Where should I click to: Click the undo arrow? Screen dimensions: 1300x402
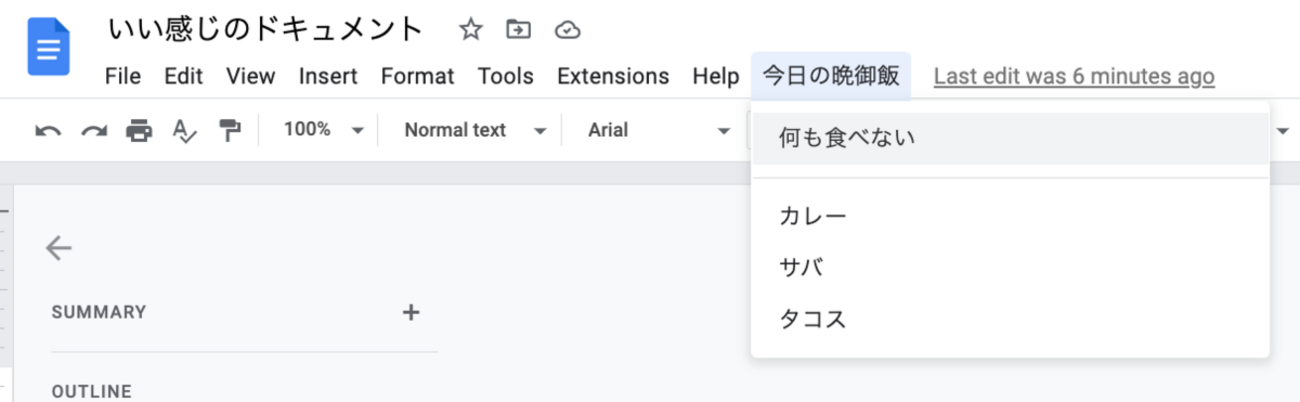click(47, 130)
